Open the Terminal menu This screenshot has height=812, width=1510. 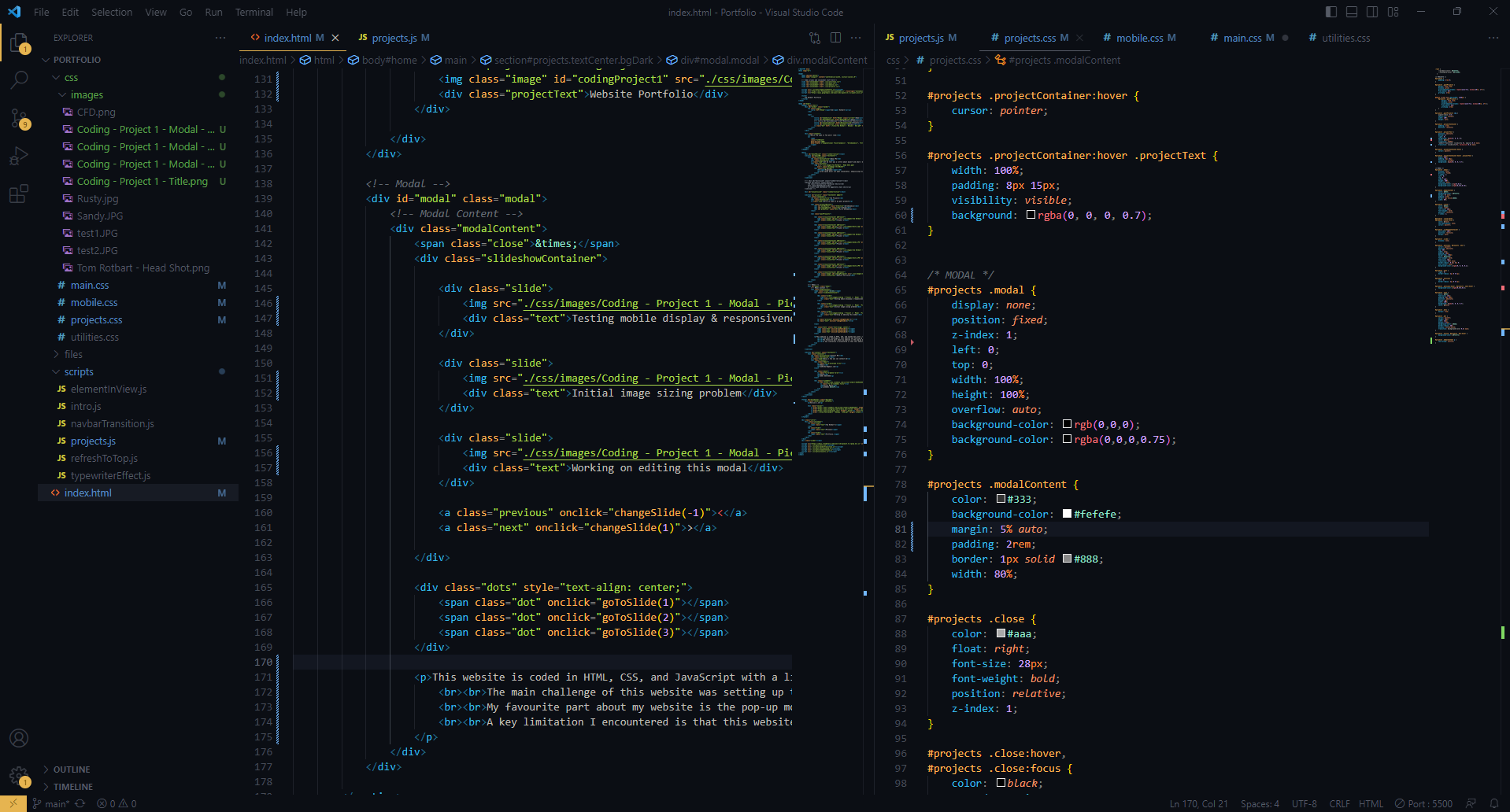254,12
